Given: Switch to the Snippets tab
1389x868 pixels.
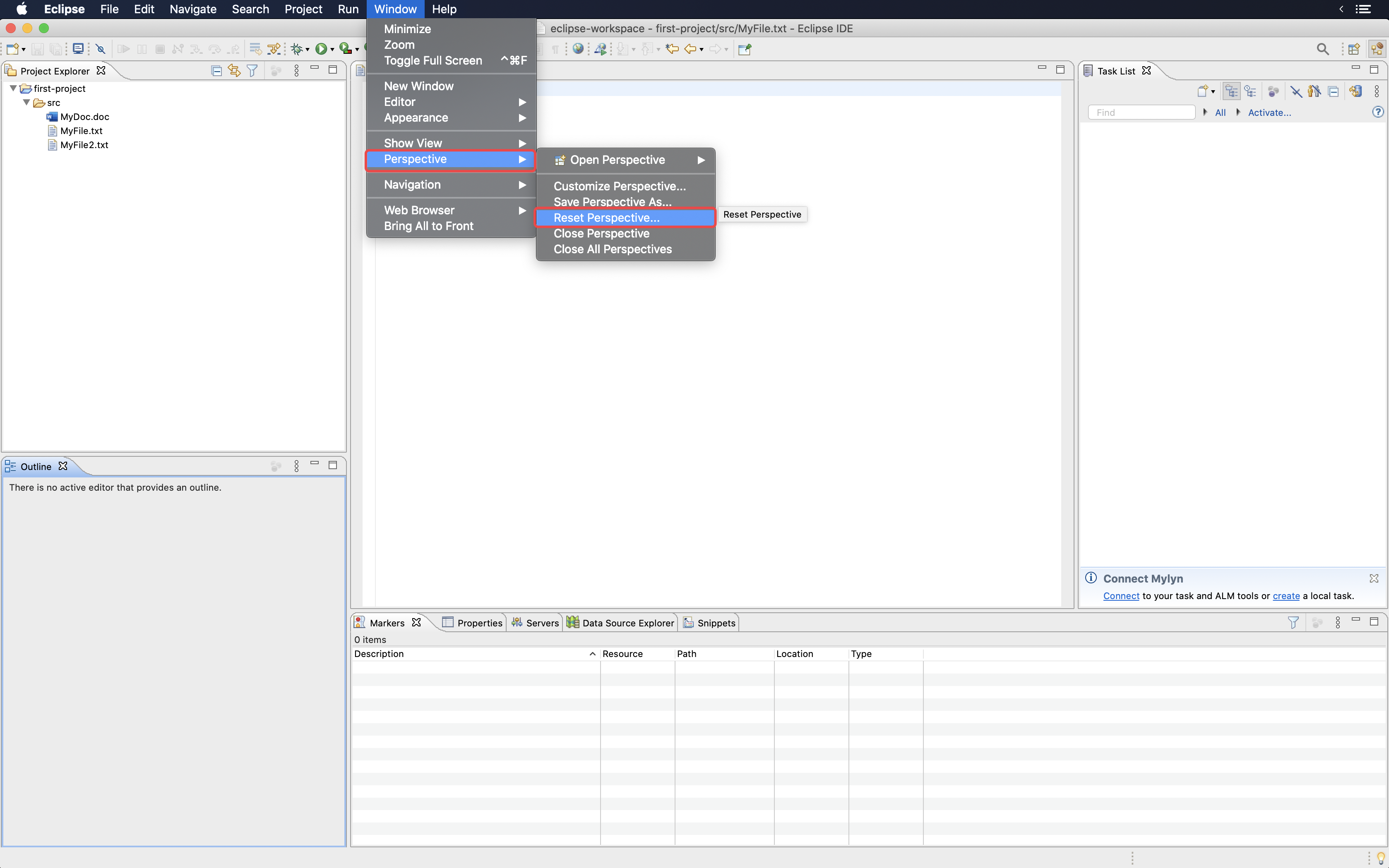Looking at the screenshot, I should (x=709, y=623).
